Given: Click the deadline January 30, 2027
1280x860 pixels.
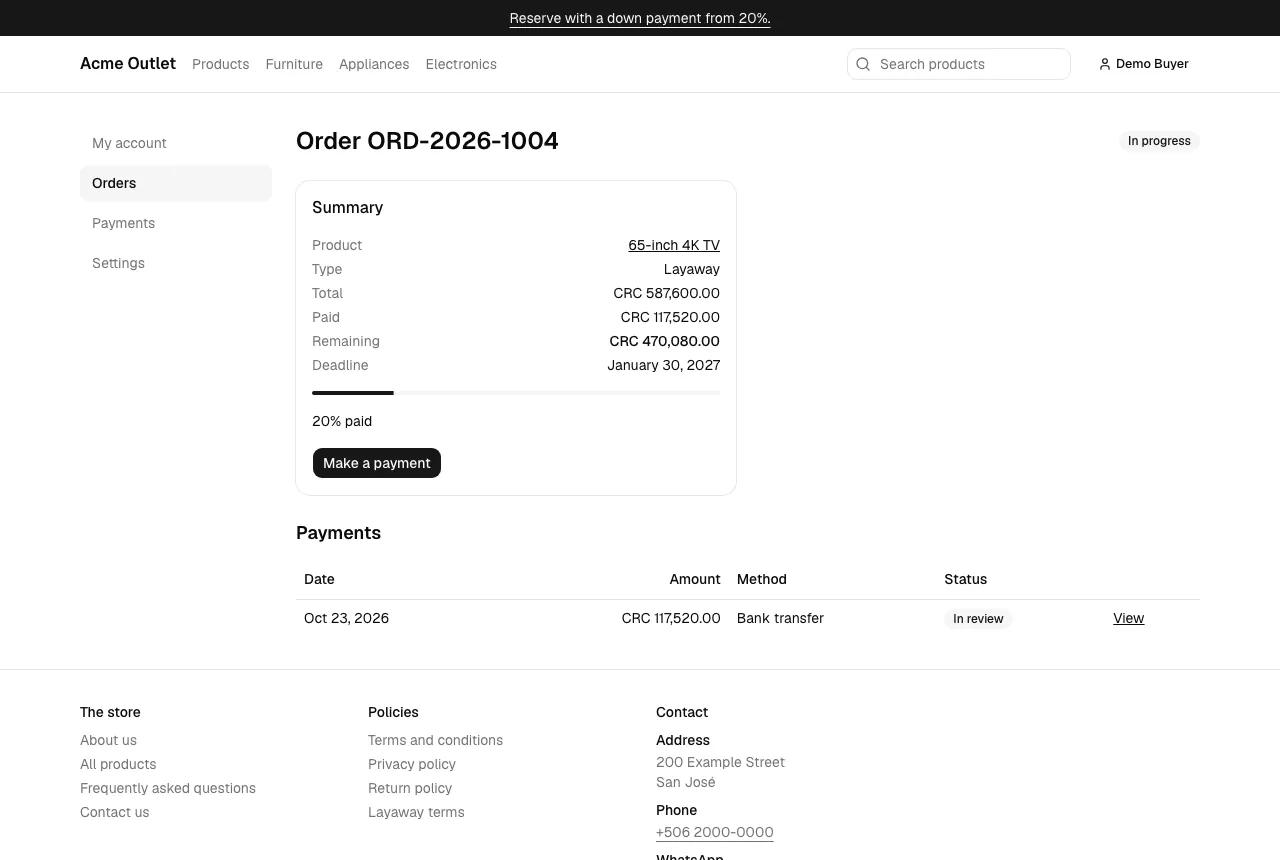Looking at the screenshot, I should click(663, 365).
